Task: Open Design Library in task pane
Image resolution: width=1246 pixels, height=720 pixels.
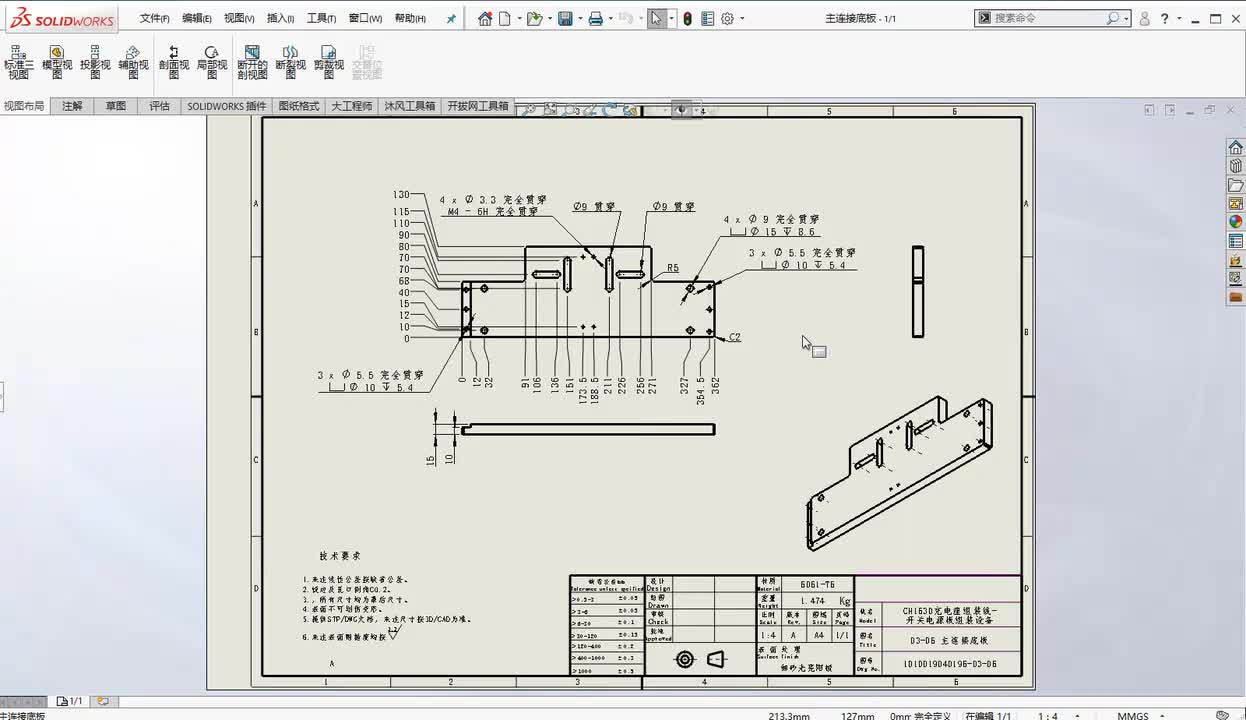Action: (1236, 166)
